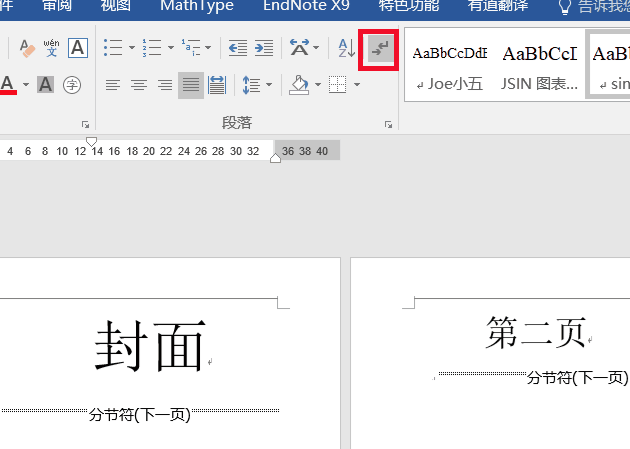The width and height of the screenshot is (630, 449).
Task: Apply paragraph shading fill
Action: click(300, 85)
